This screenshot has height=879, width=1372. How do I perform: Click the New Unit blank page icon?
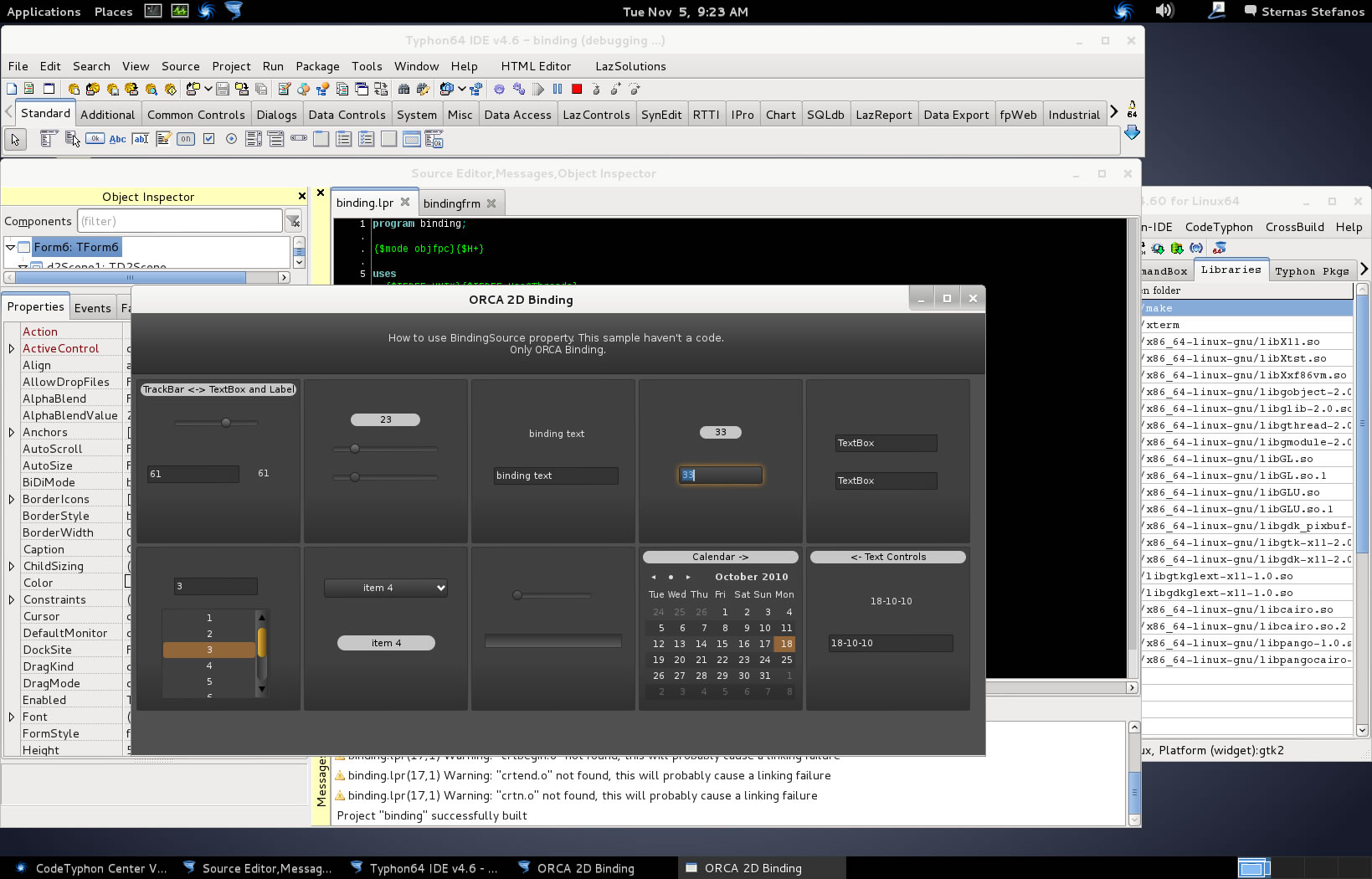click(12, 89)
